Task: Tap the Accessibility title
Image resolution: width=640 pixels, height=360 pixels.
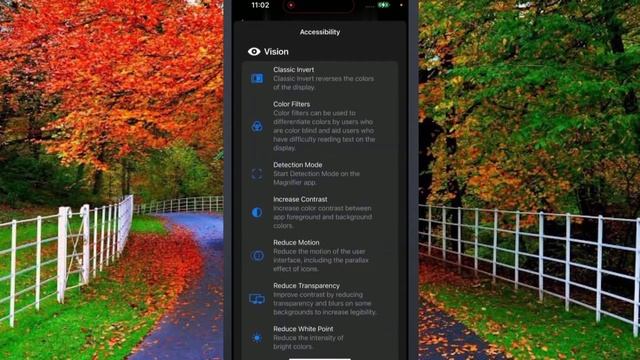Action: (320, 32)
